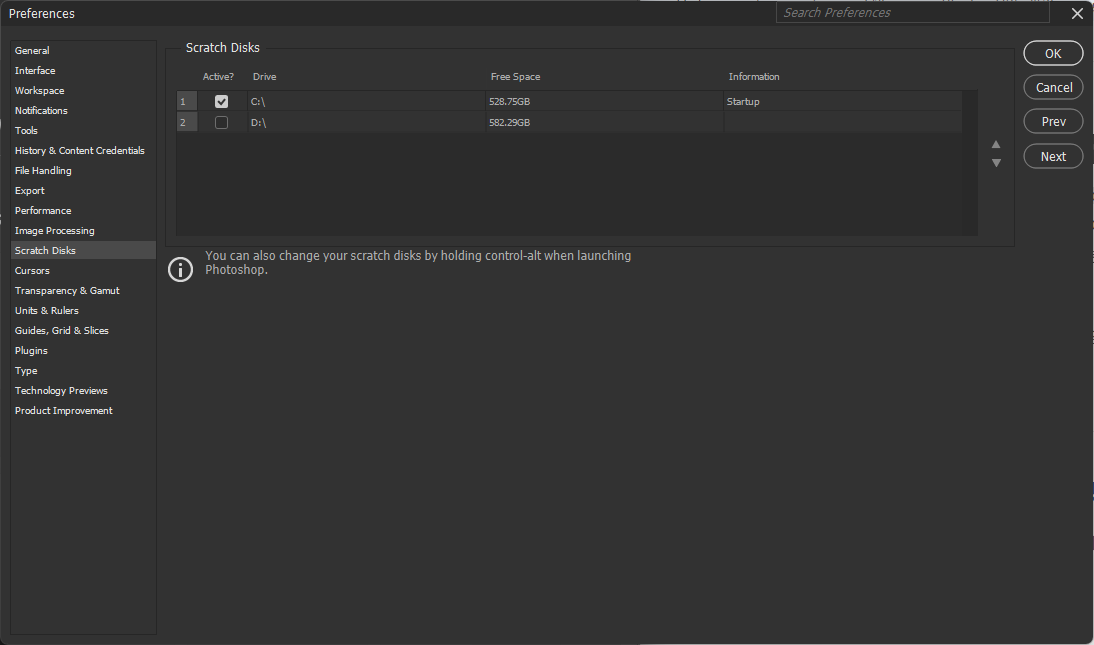Go to Export preferences
Image resolution: width=1094 pixels, height=645 pixels.
[29, 191]
